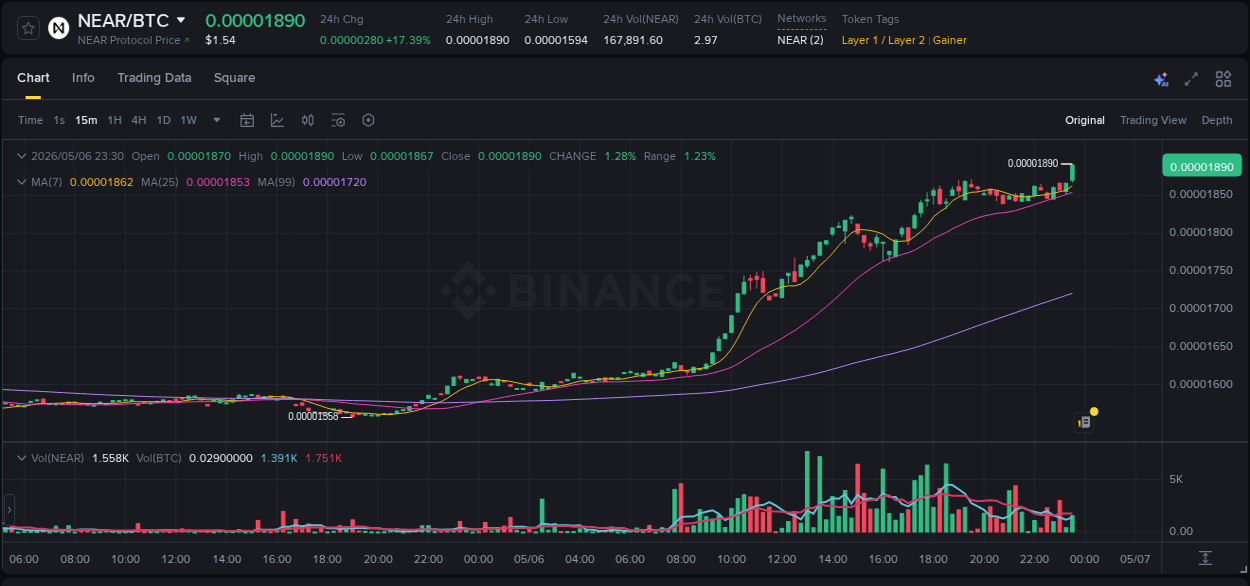Collapse the OHLC data row chevron
The height and width of the screenshot is (586, 1250).
click(x=22, y=156)
